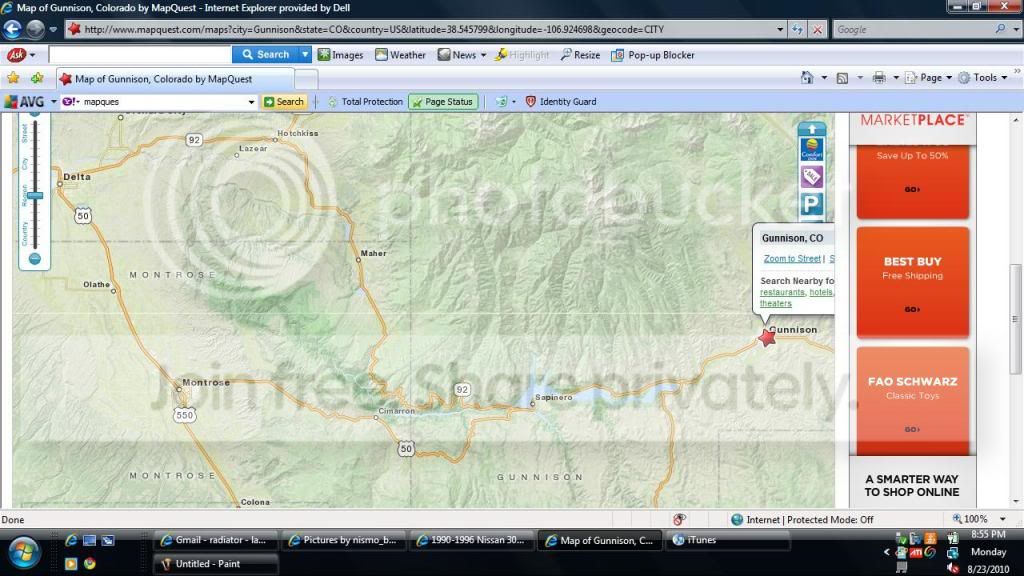Open the Tools dropdown menu
This screenshot has height=576, width=1024.
[984, 78]
